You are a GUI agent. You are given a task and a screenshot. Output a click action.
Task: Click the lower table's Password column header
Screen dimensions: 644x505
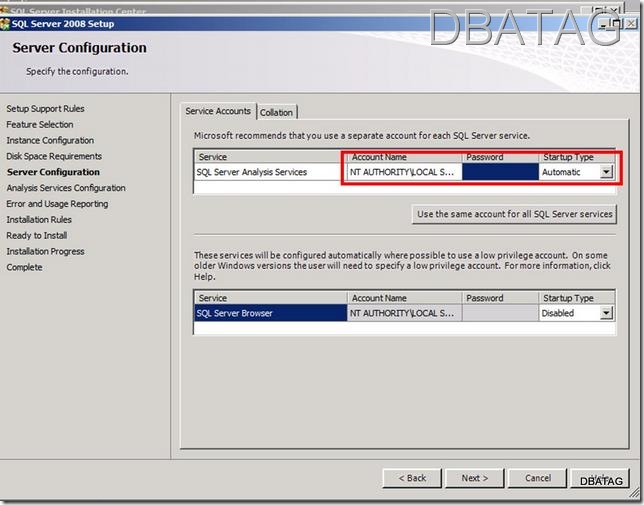pyautogui.click(x=500, y=298)
